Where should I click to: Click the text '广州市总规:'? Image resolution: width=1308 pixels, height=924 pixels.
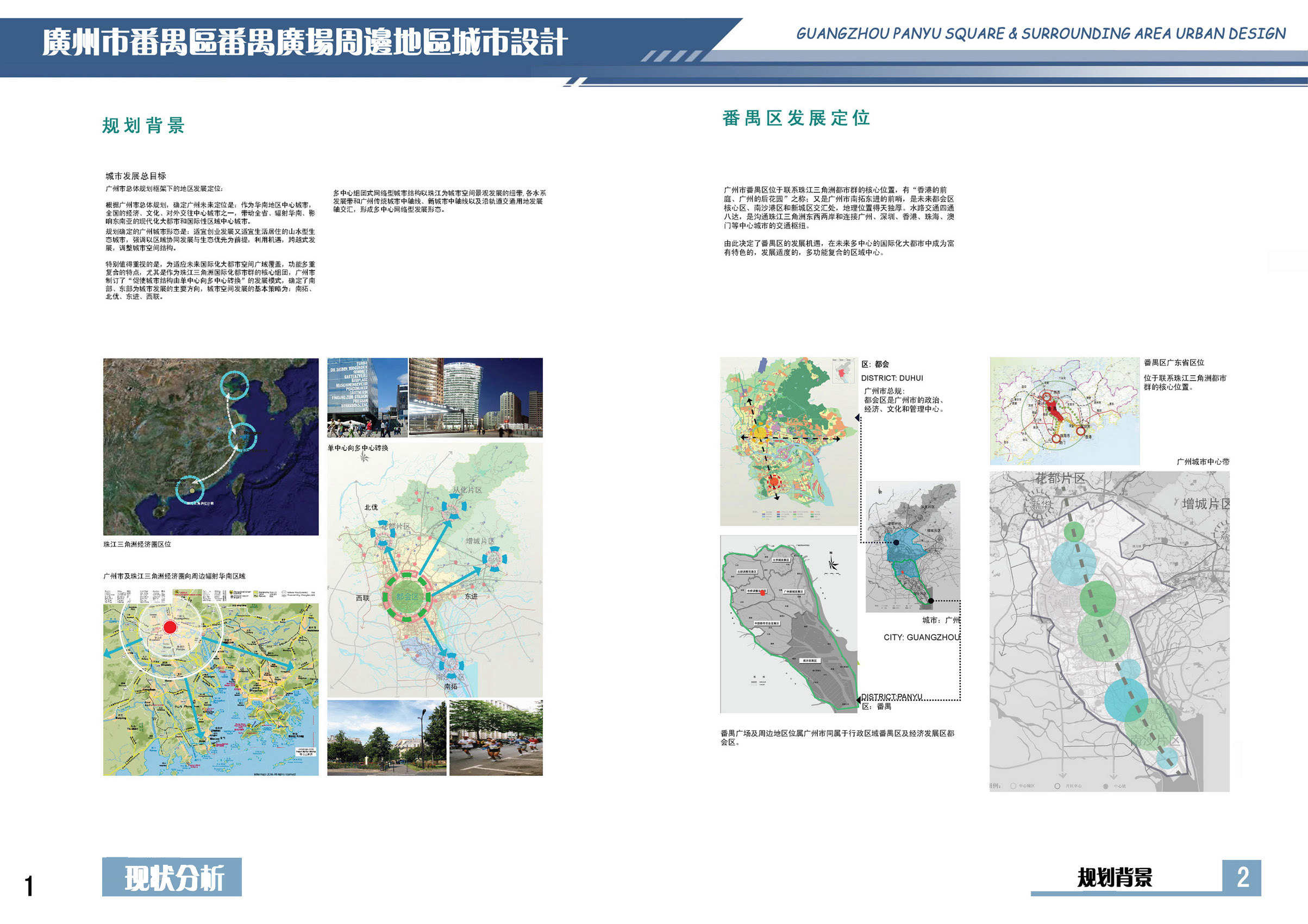pos(884,391)
